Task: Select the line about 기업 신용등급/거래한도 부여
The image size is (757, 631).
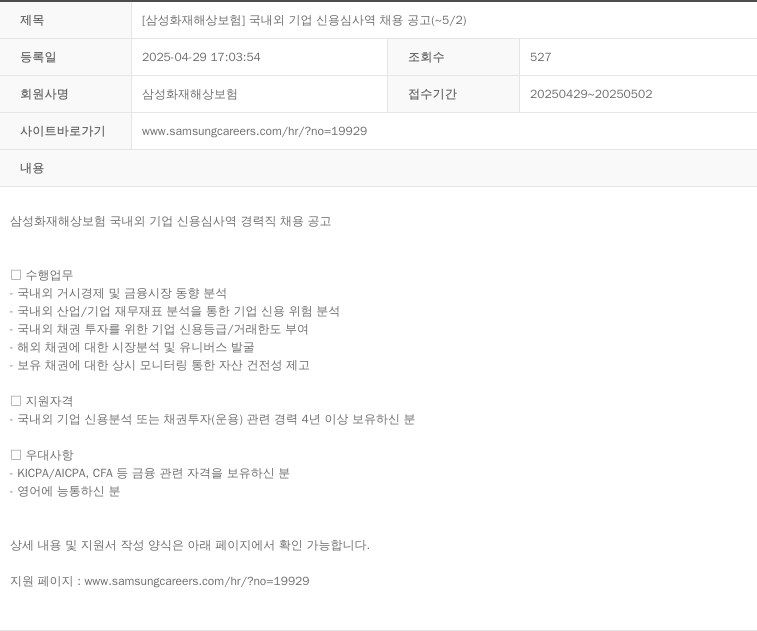Action: (x=159, y=329)
